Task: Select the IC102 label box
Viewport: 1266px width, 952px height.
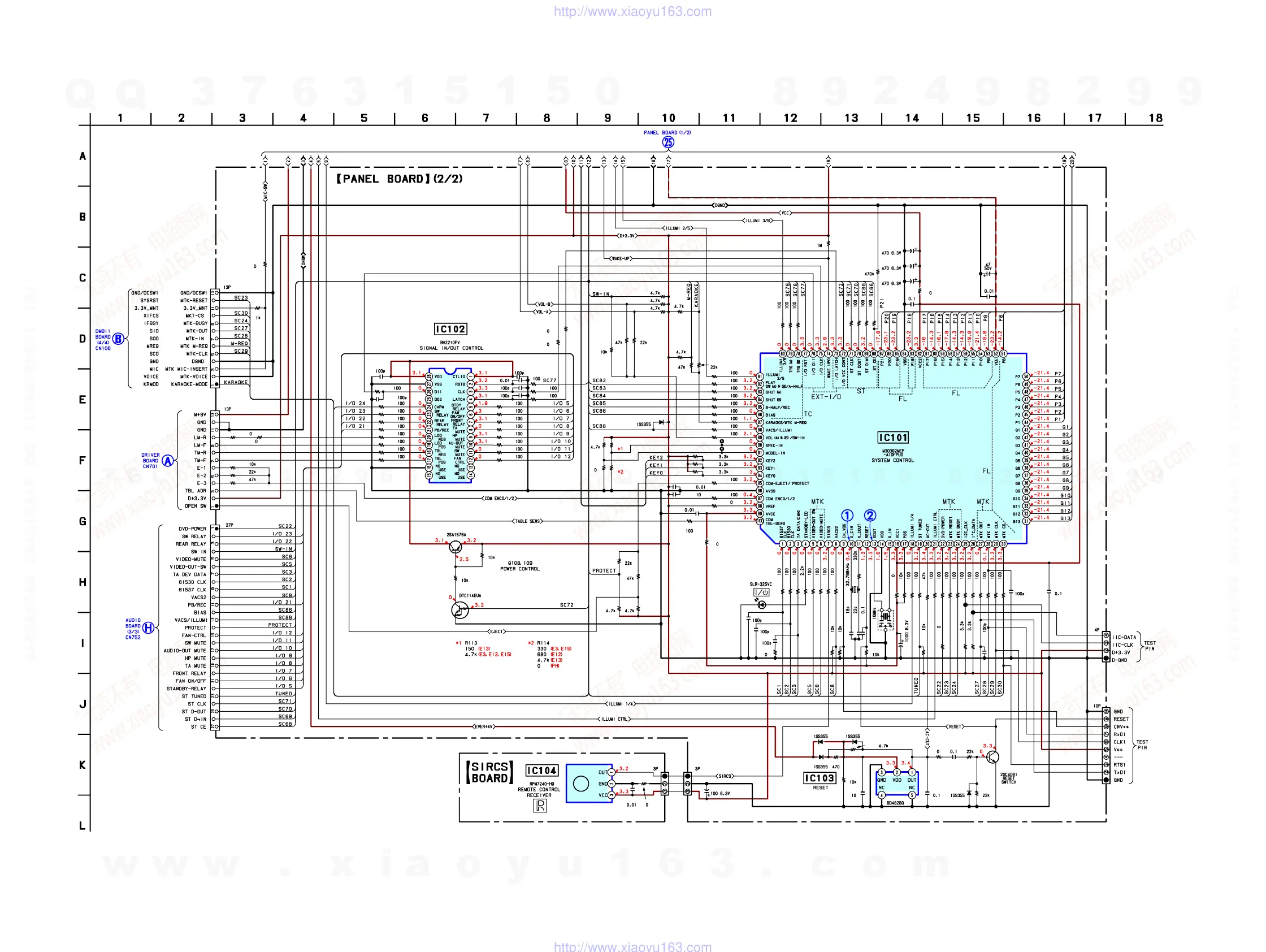Action: [450, 329]
